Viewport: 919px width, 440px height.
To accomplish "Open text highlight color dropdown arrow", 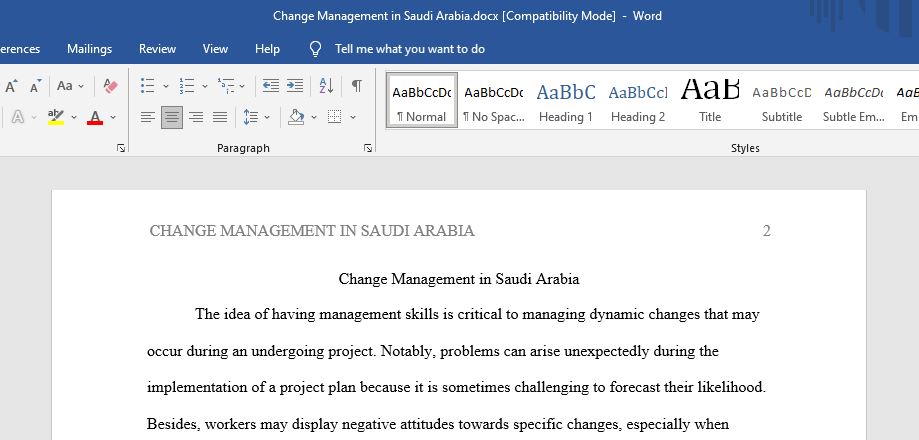I will pos(74,117).
